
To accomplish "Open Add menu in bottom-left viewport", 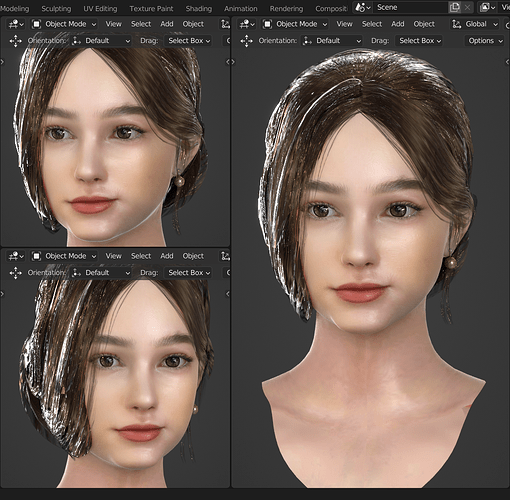I will tap(167, 256).
